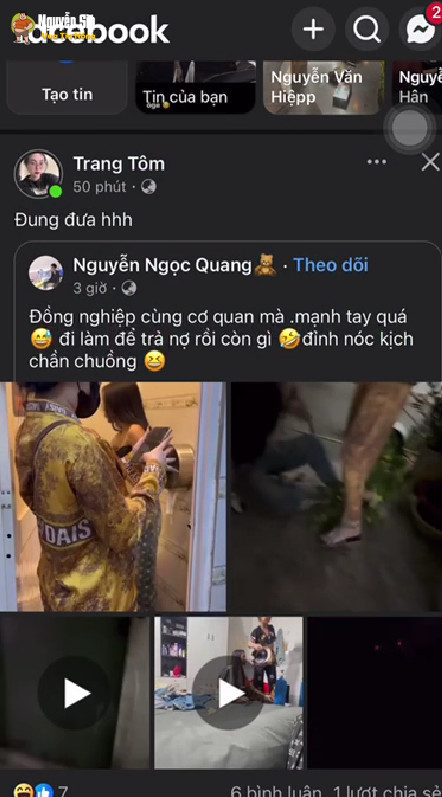Open Trang Tôm profile picture
442x797 pixels.
pos(39,174)
